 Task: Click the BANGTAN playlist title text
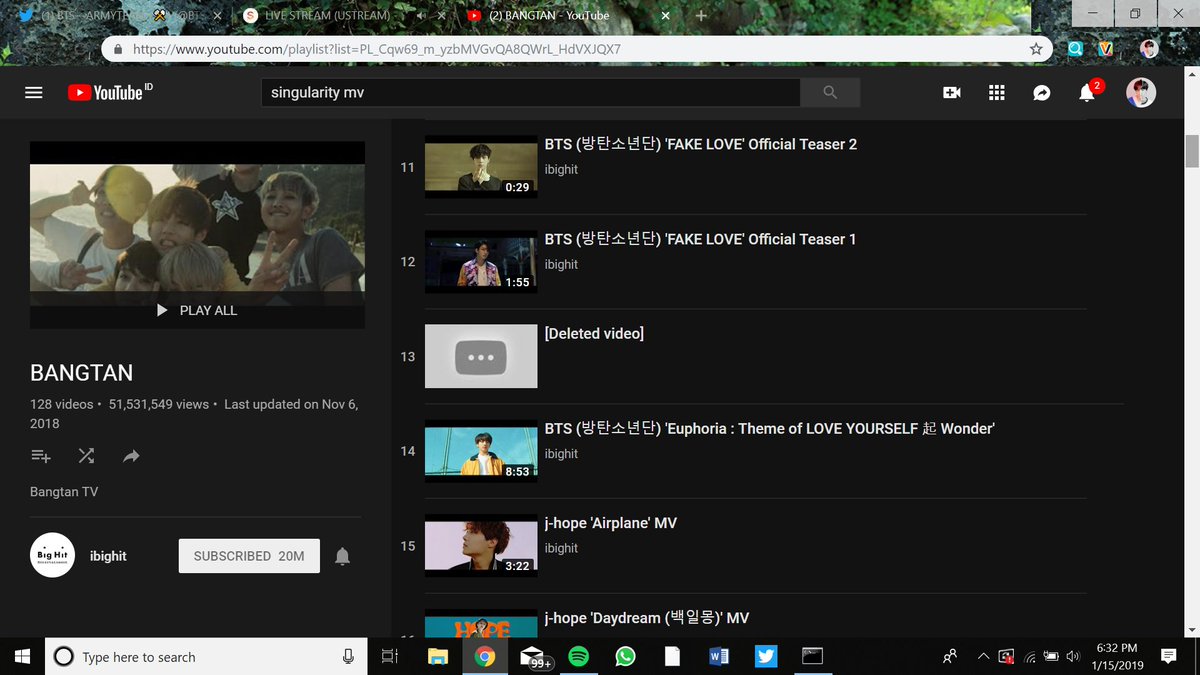[x=81, y=373]
